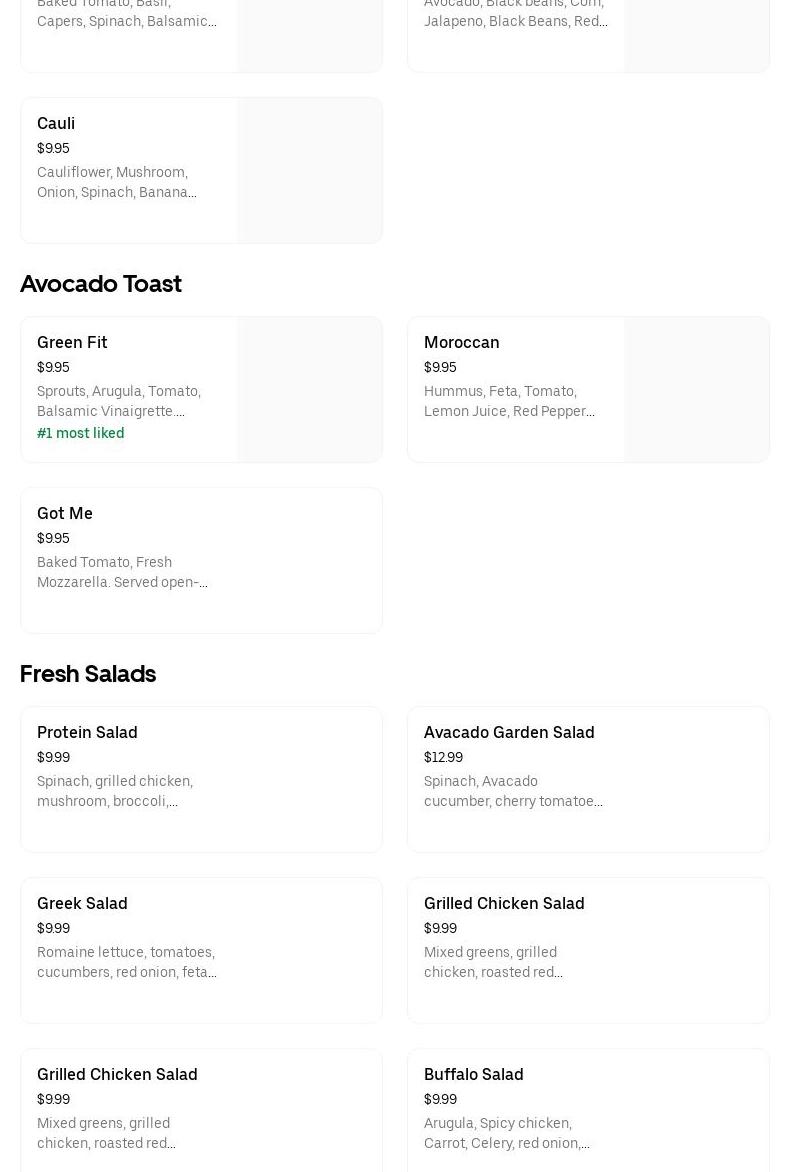804x1172 pixels.
Task: Select the Buffalo Salad item
Action: [473, 1075]
